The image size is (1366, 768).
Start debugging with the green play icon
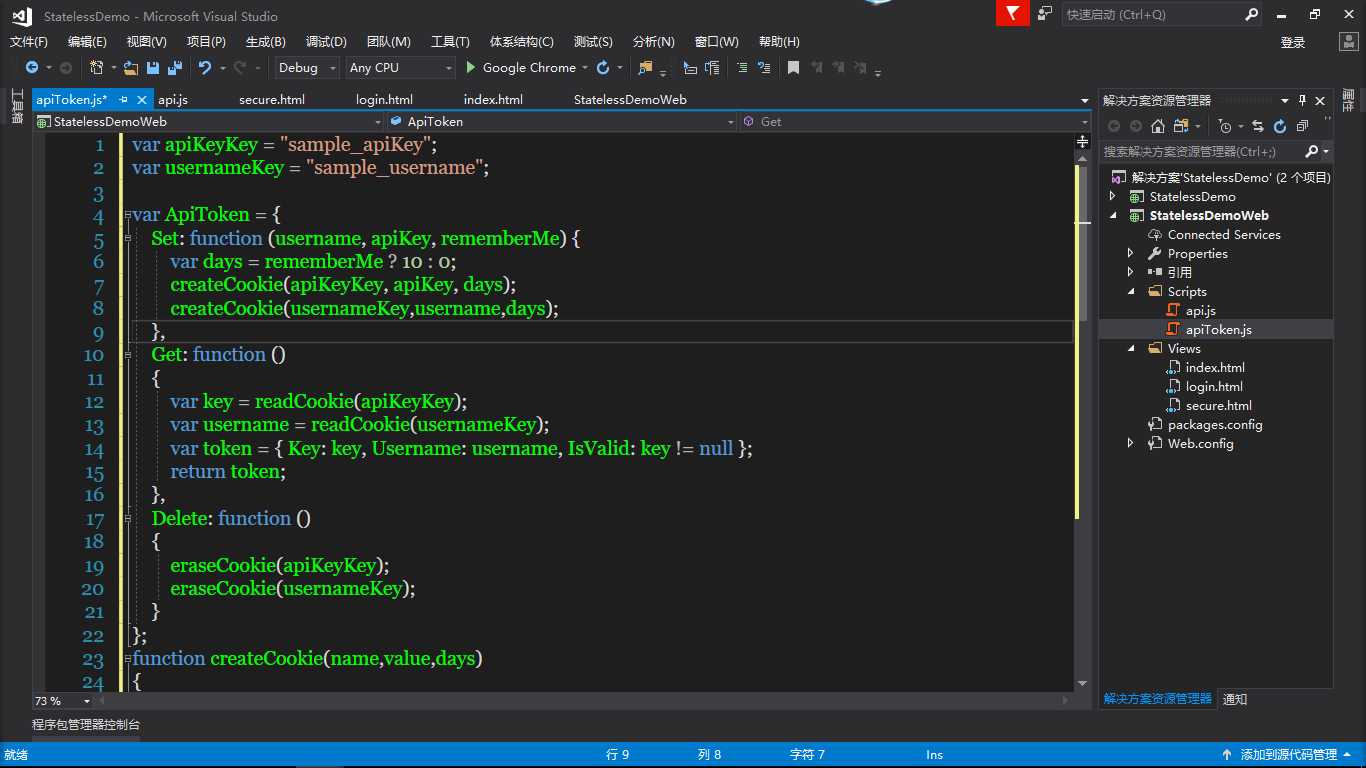(x=471, y=68)
